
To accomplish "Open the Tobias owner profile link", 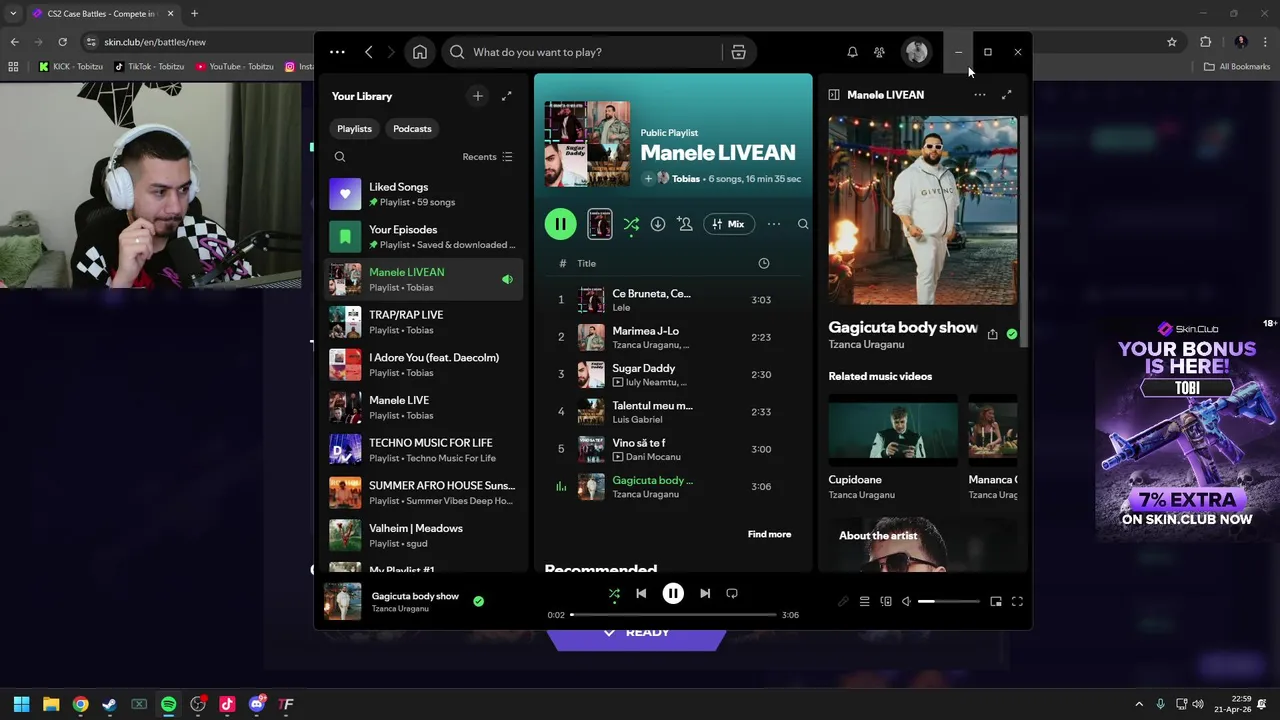I will 686,179.
